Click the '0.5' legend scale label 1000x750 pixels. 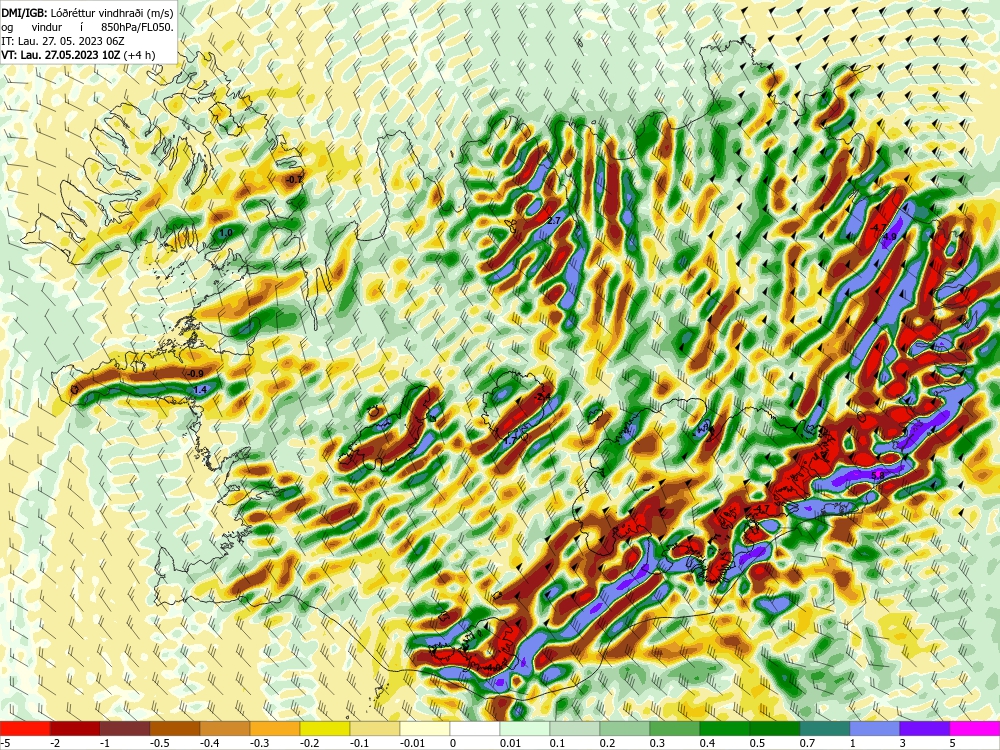click(758, 743)
